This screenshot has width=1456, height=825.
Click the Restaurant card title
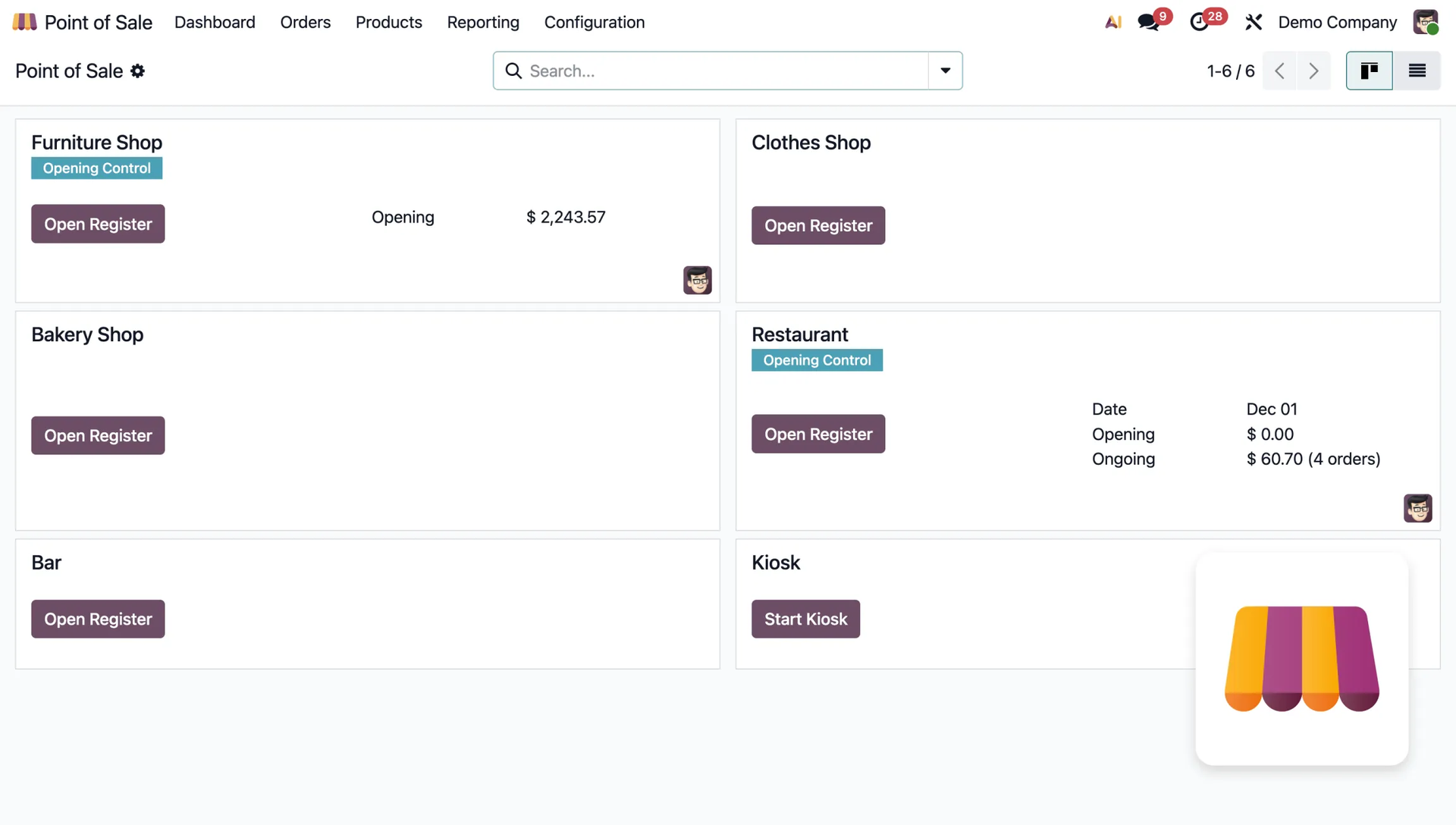799,334
